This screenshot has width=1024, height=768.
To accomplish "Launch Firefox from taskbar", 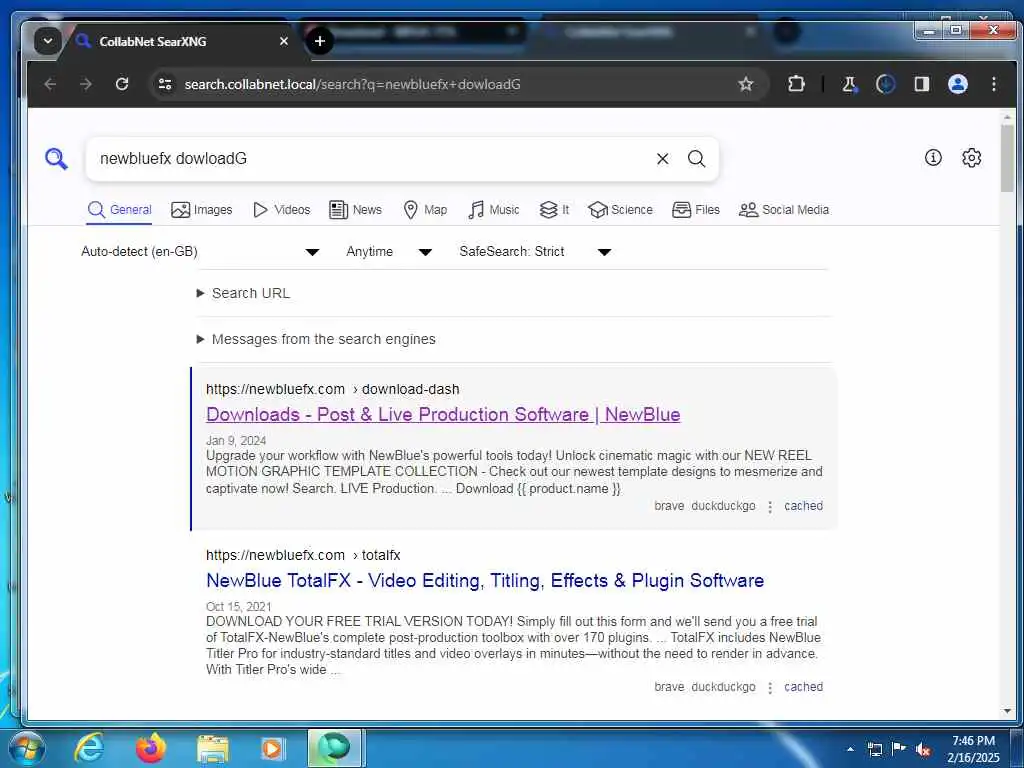I will pos(151,748).
